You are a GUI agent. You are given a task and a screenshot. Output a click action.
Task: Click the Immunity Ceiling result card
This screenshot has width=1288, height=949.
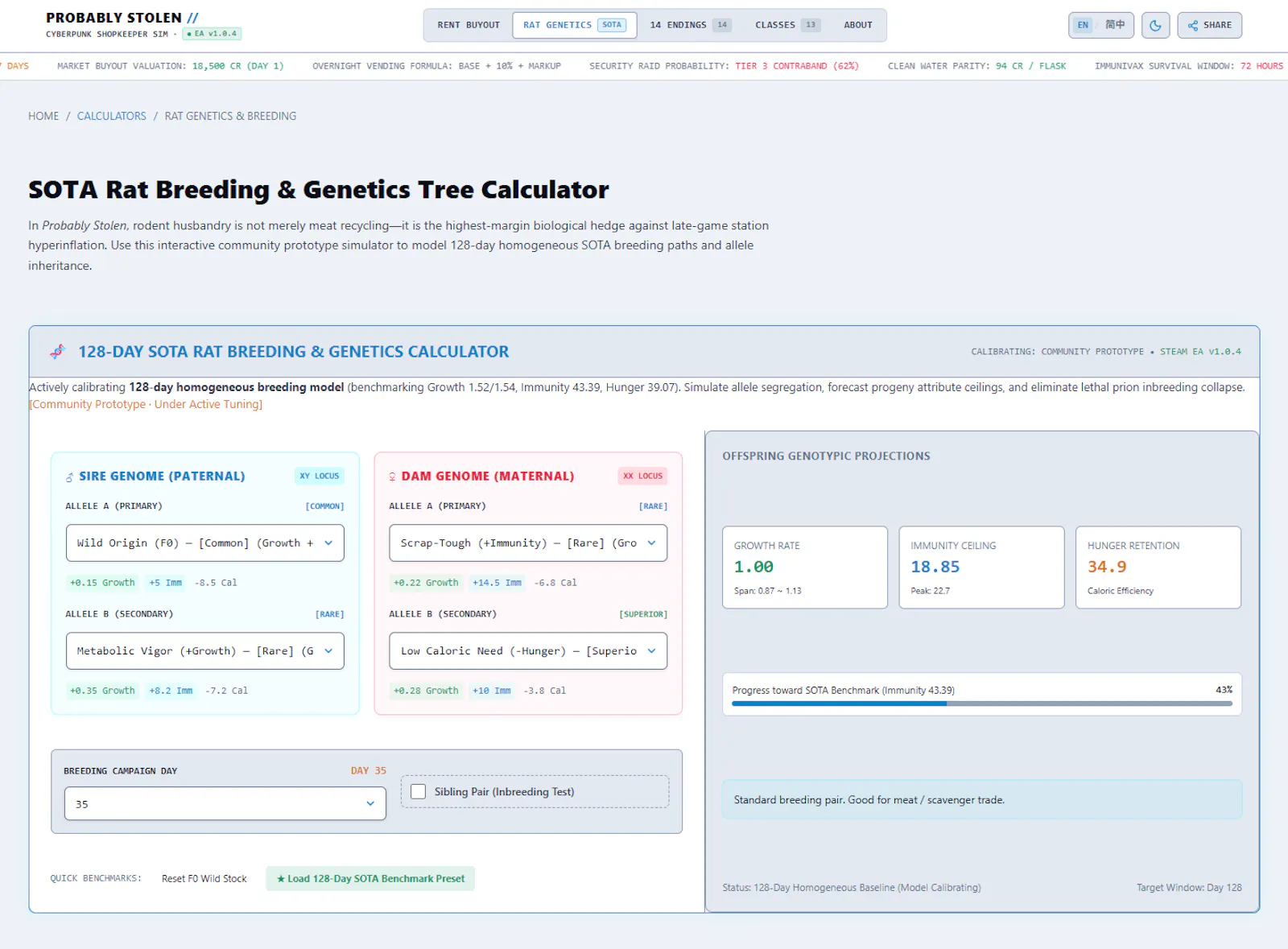click(x=982, y=567)
